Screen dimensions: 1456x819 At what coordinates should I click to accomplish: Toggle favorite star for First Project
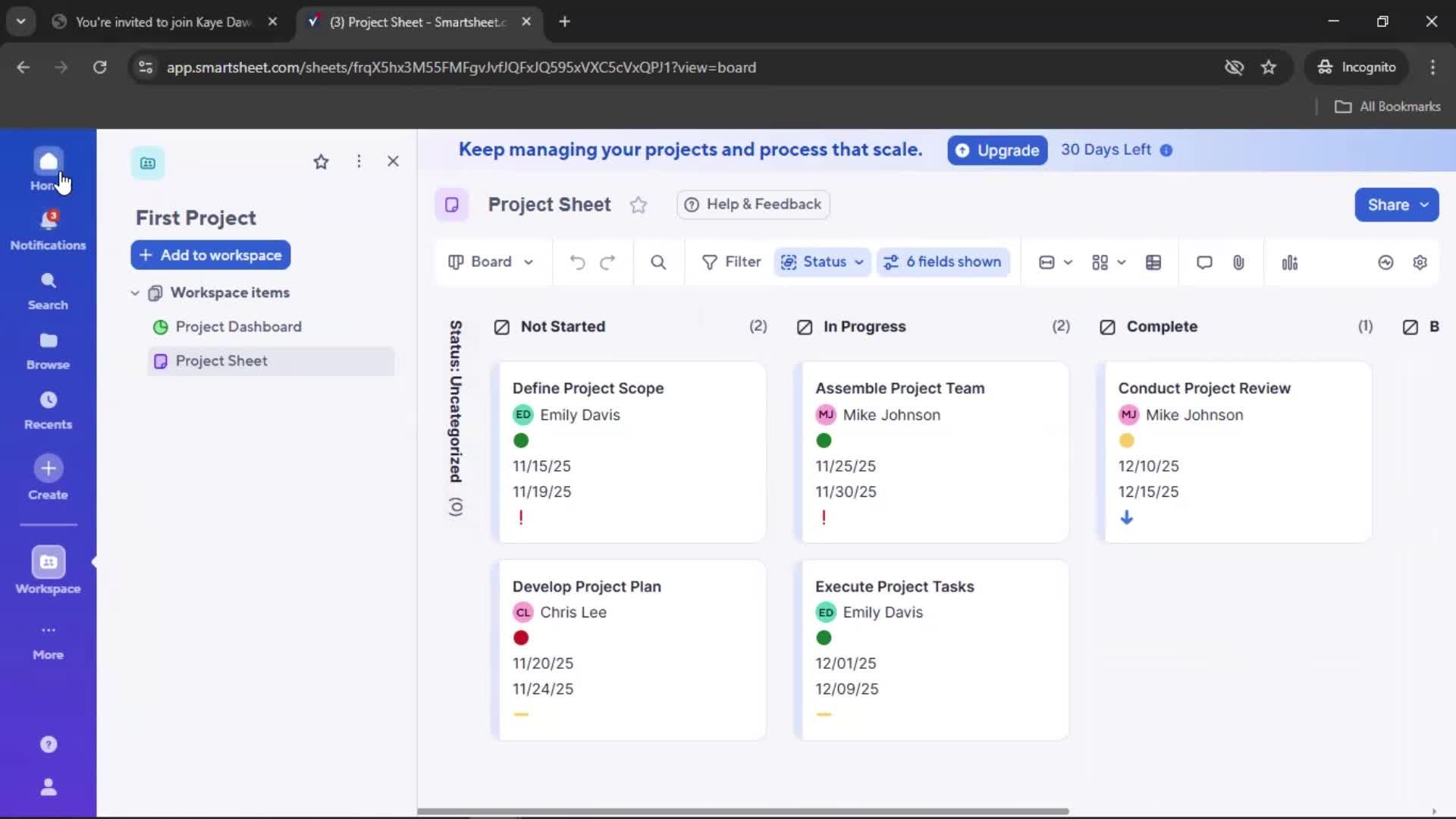(x=321, y=162)
